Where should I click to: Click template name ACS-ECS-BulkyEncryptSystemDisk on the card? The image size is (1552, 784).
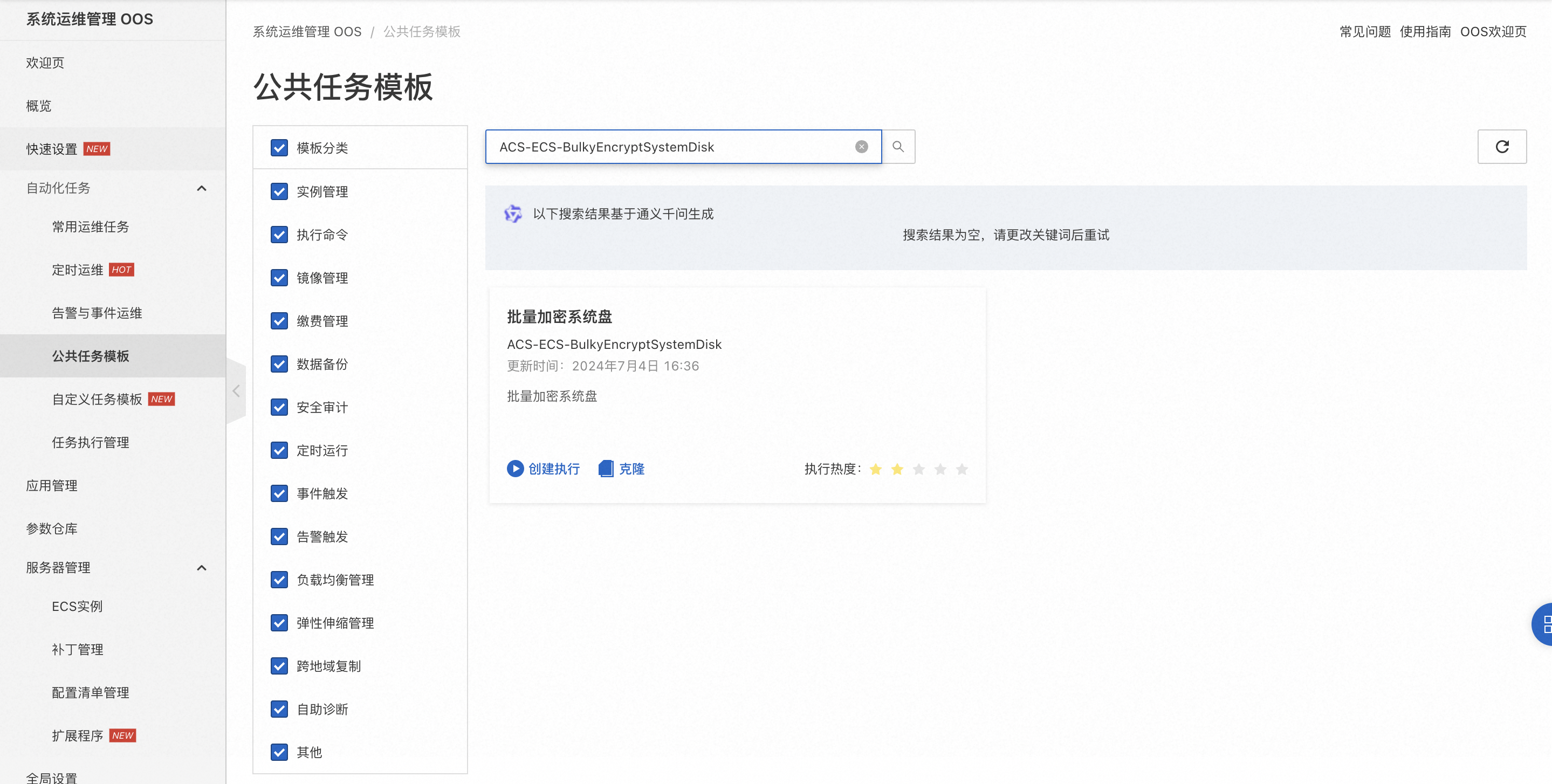(614, 344)
